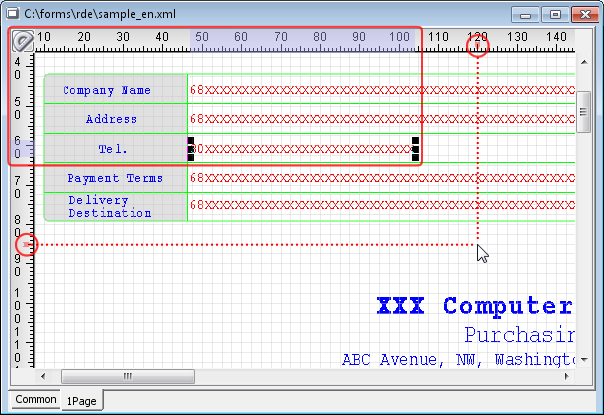Select the selected Tel. data field
The height and width of the screenshot is (415, 604).
coord(303,149)
